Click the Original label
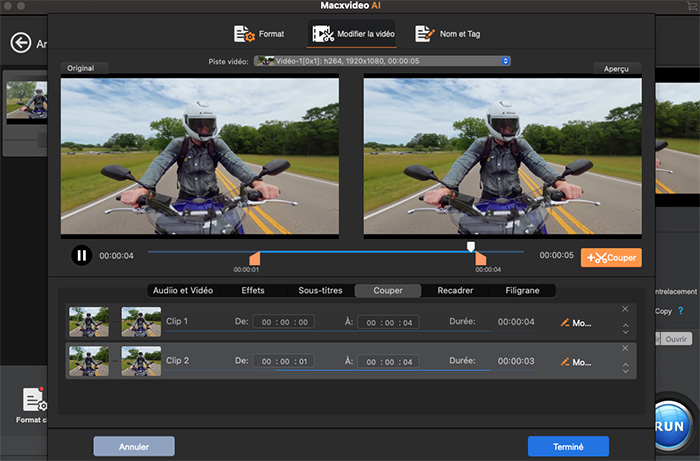Image resolution: width=700 pixels, height=461 pixels. coord(80,68)
